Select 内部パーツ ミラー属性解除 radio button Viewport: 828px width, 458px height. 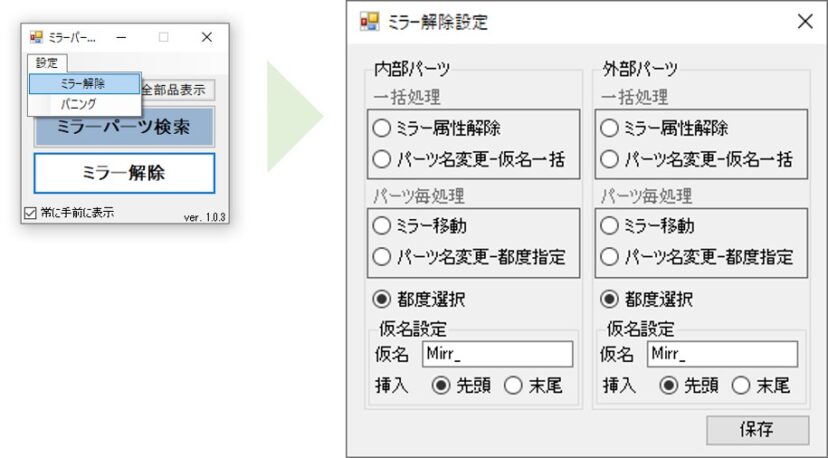coord(382,128)
